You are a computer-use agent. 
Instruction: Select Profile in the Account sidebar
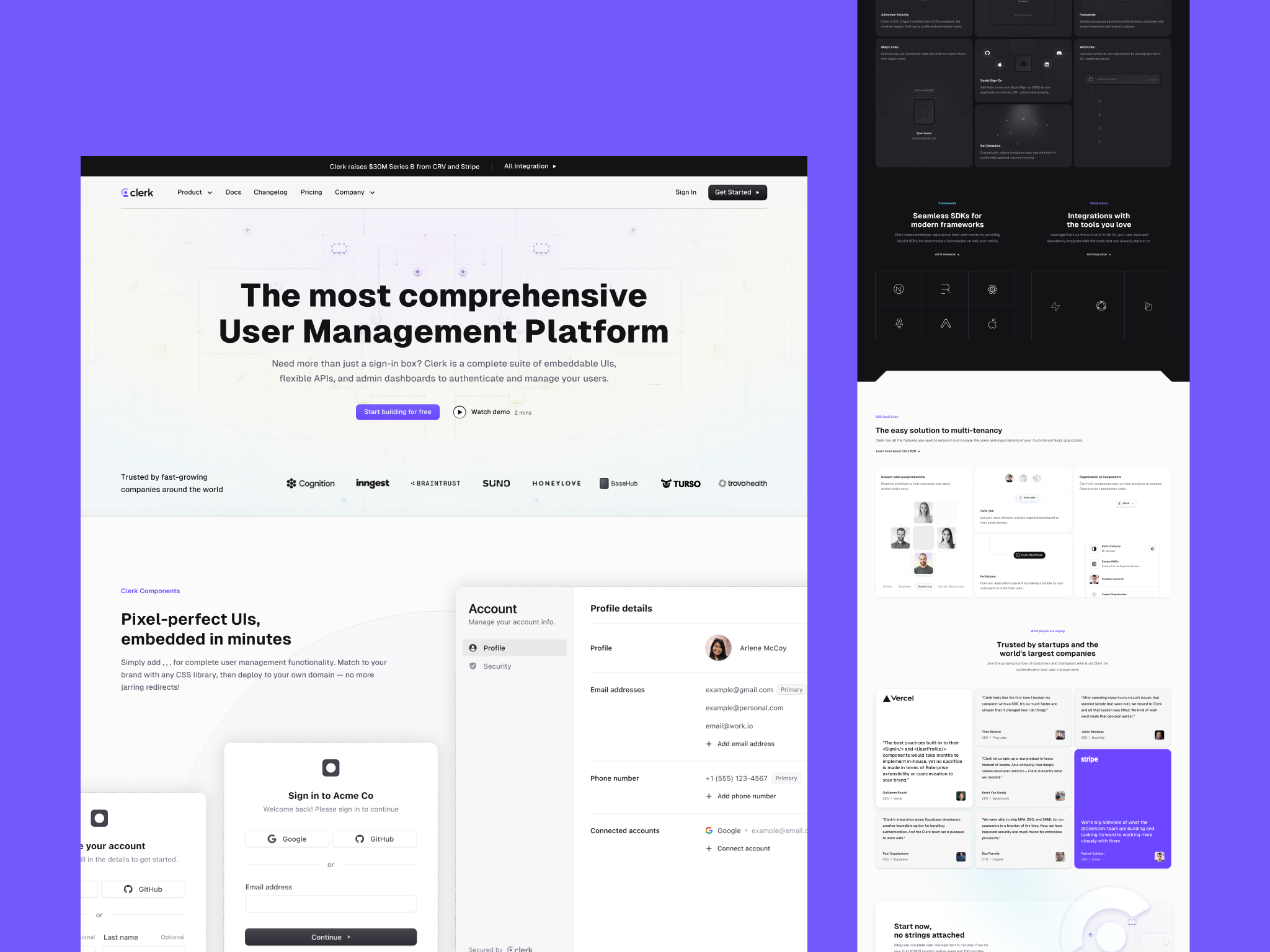tap(514, 648)
